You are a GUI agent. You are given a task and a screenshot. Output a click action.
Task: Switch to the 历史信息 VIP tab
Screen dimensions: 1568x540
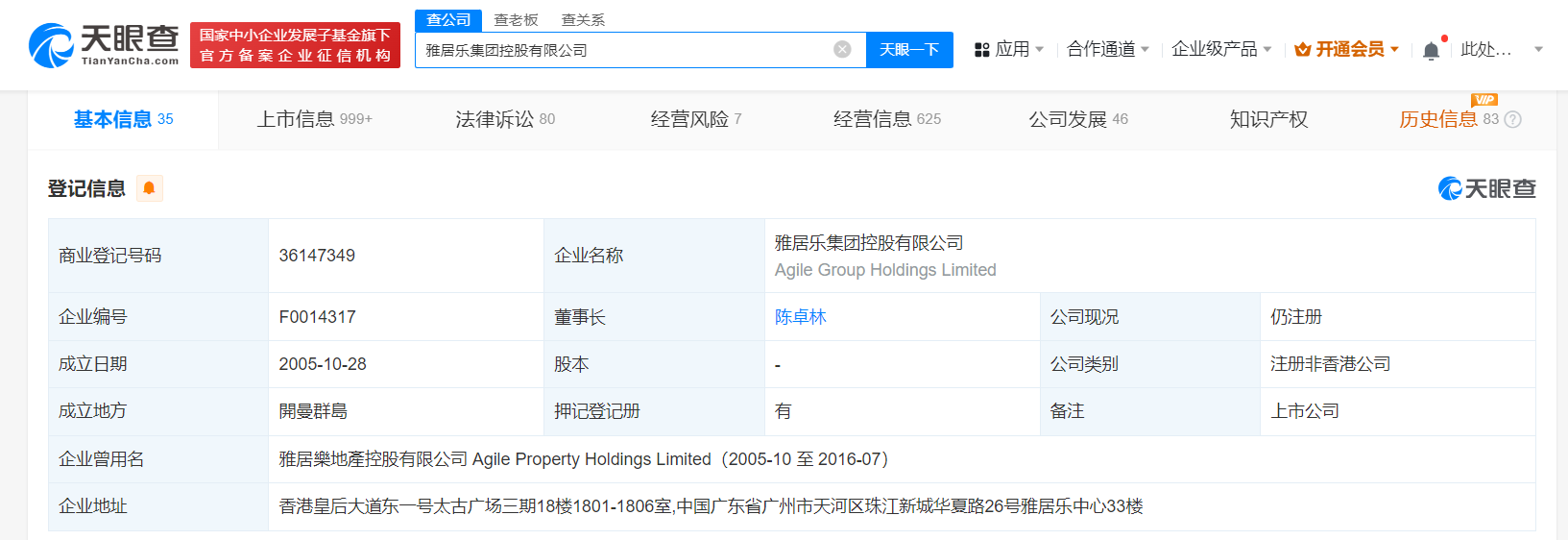pos(1438,119)
